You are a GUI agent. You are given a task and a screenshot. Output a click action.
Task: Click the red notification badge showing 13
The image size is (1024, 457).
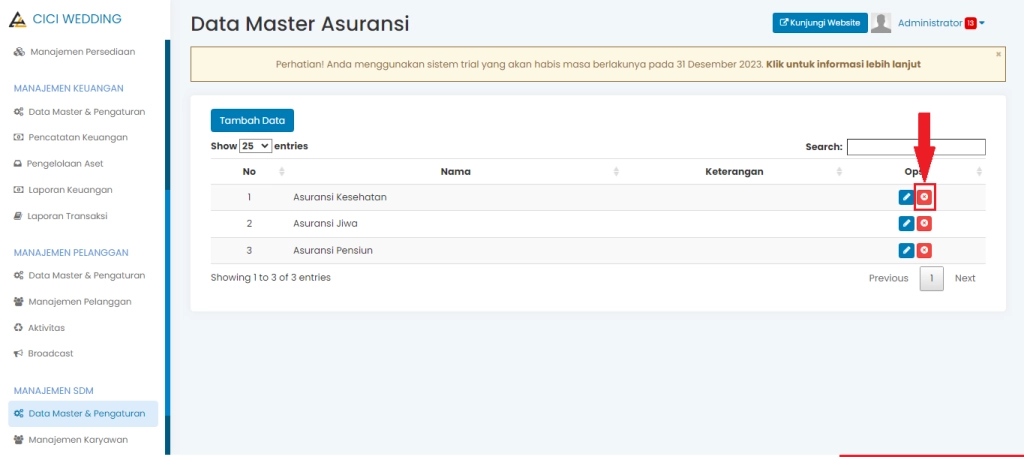click(x=970, y=23)
